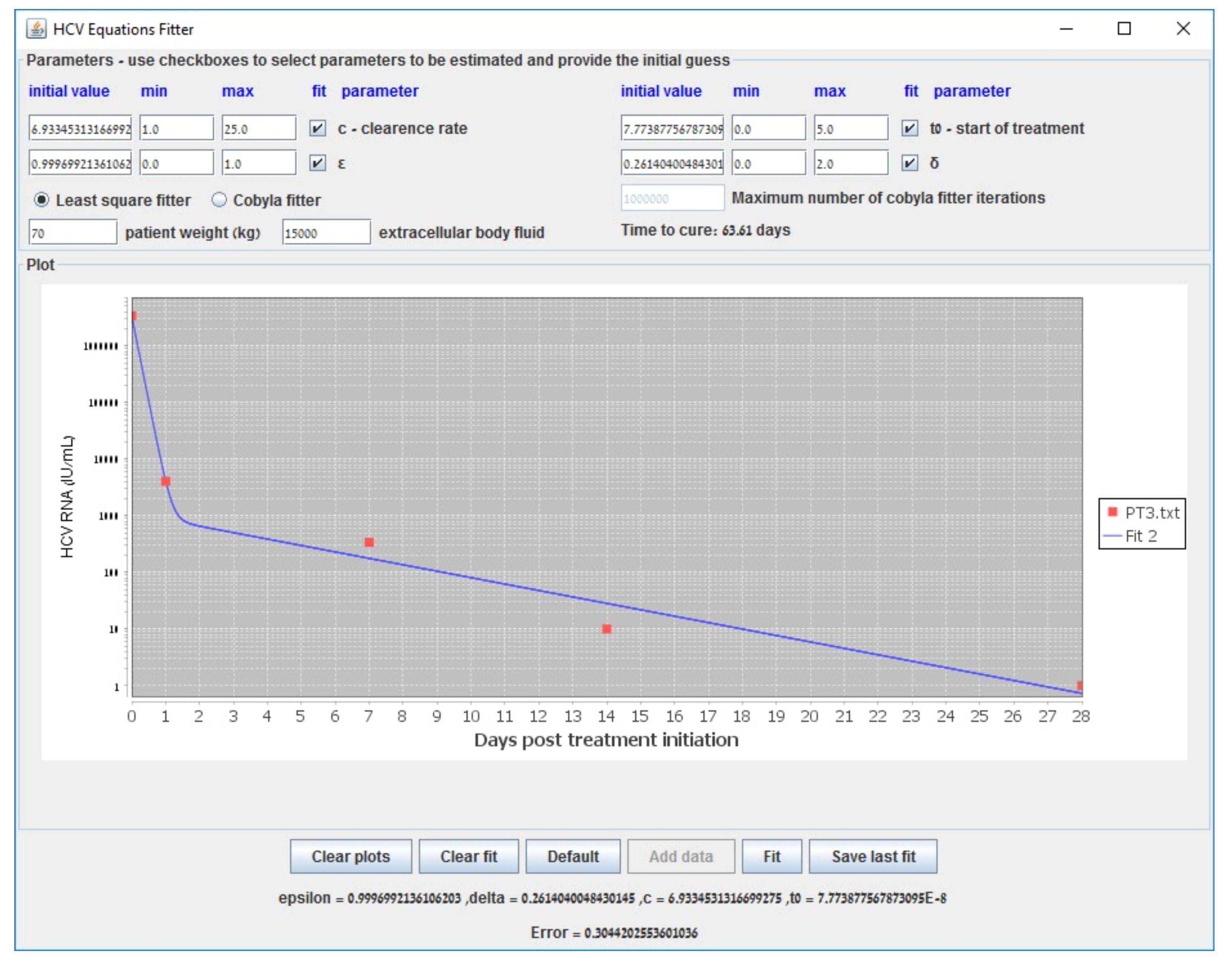Viewport: 1232px width, 962px height.
Task: Reset values with the Default button
Action: [x=572, y=857]
